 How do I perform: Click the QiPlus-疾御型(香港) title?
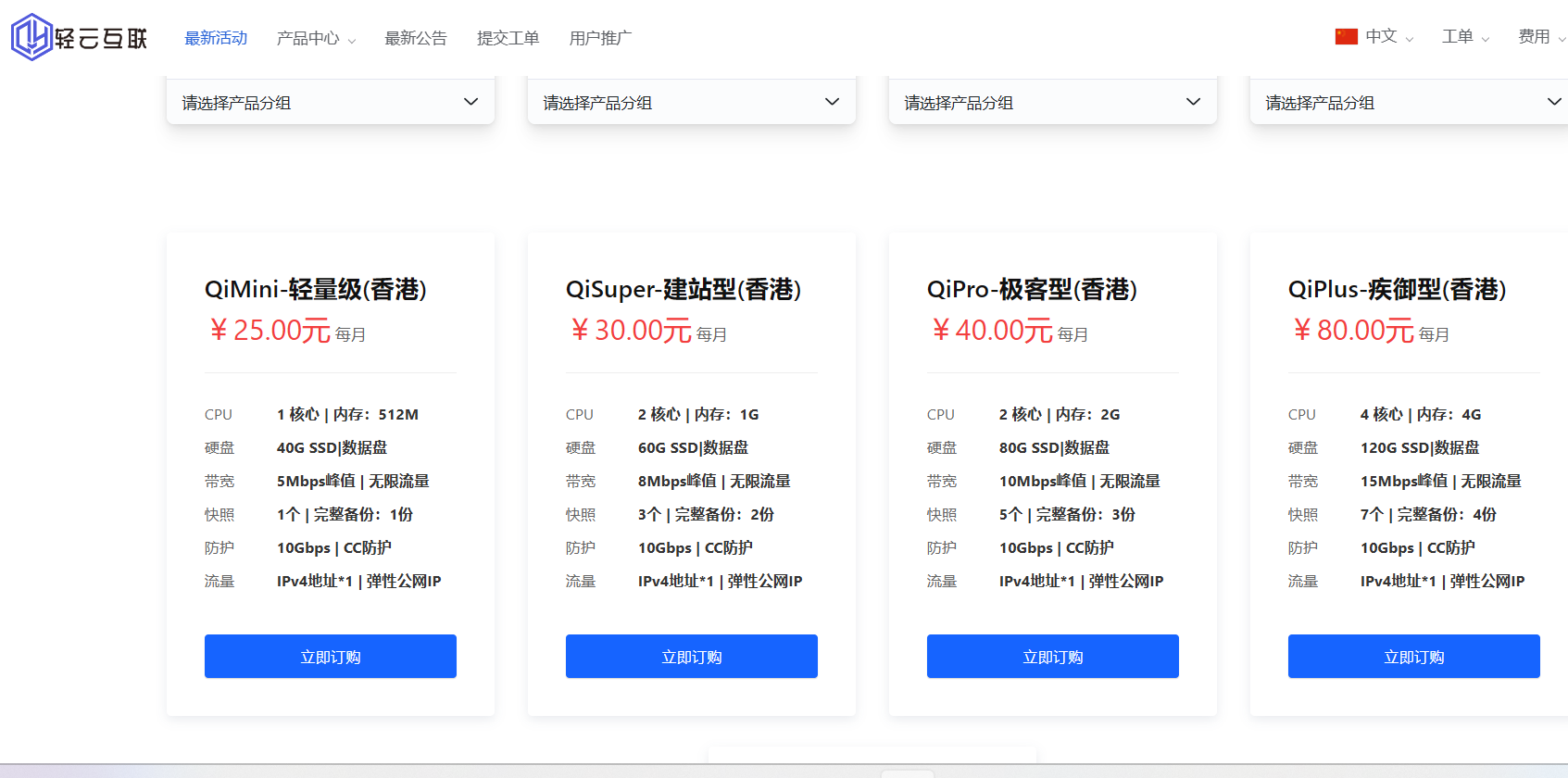coord(1397,289)
